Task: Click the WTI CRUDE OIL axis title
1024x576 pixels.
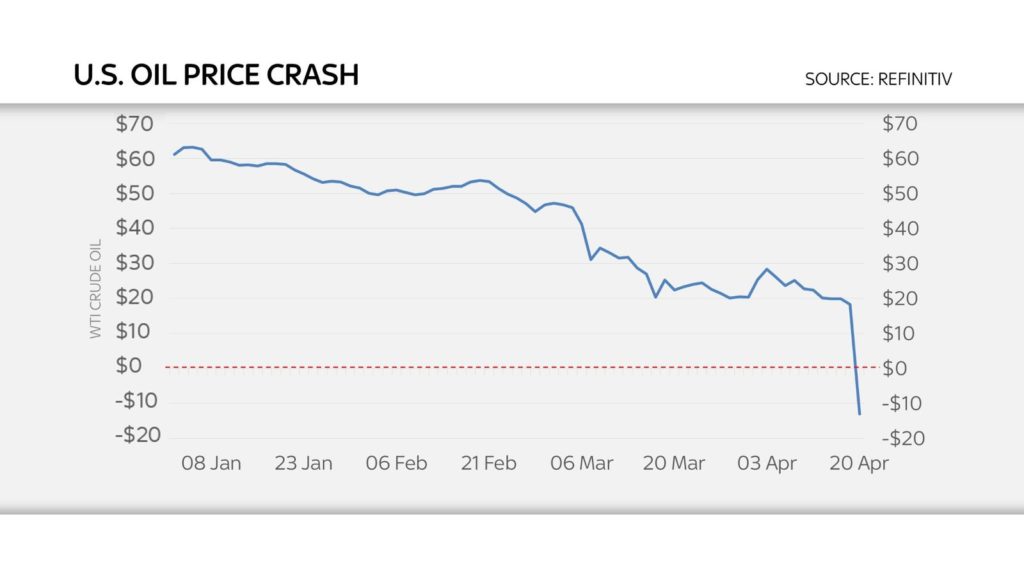Action: (95, 289)
